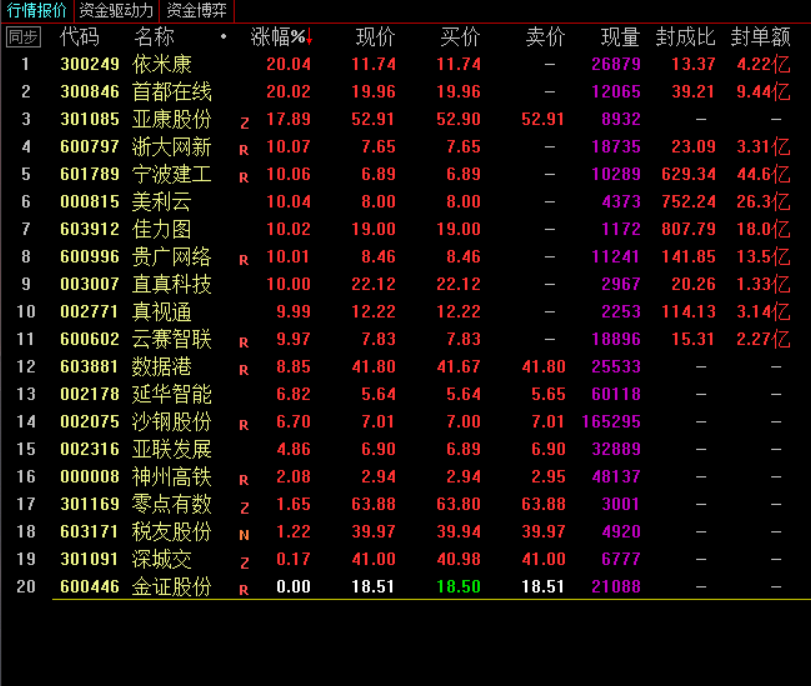This screenshot has height=686, width=811.
Task: Sort by 封成比 column header
Action: (x=685, y=37)
